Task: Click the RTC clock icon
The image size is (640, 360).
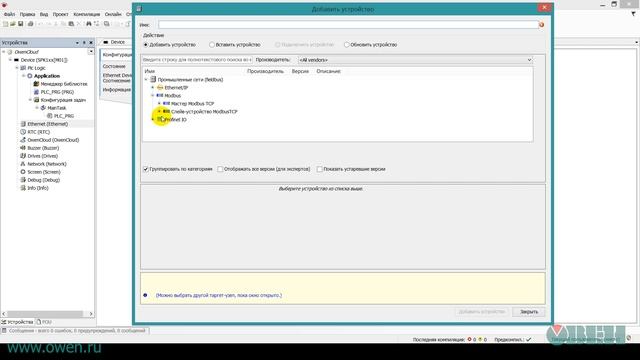Action: pos(23,132)
